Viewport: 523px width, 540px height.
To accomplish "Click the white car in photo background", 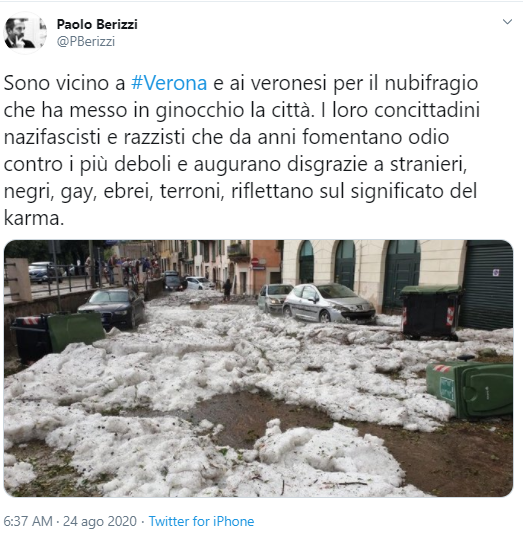I will [x=199, y=283].
